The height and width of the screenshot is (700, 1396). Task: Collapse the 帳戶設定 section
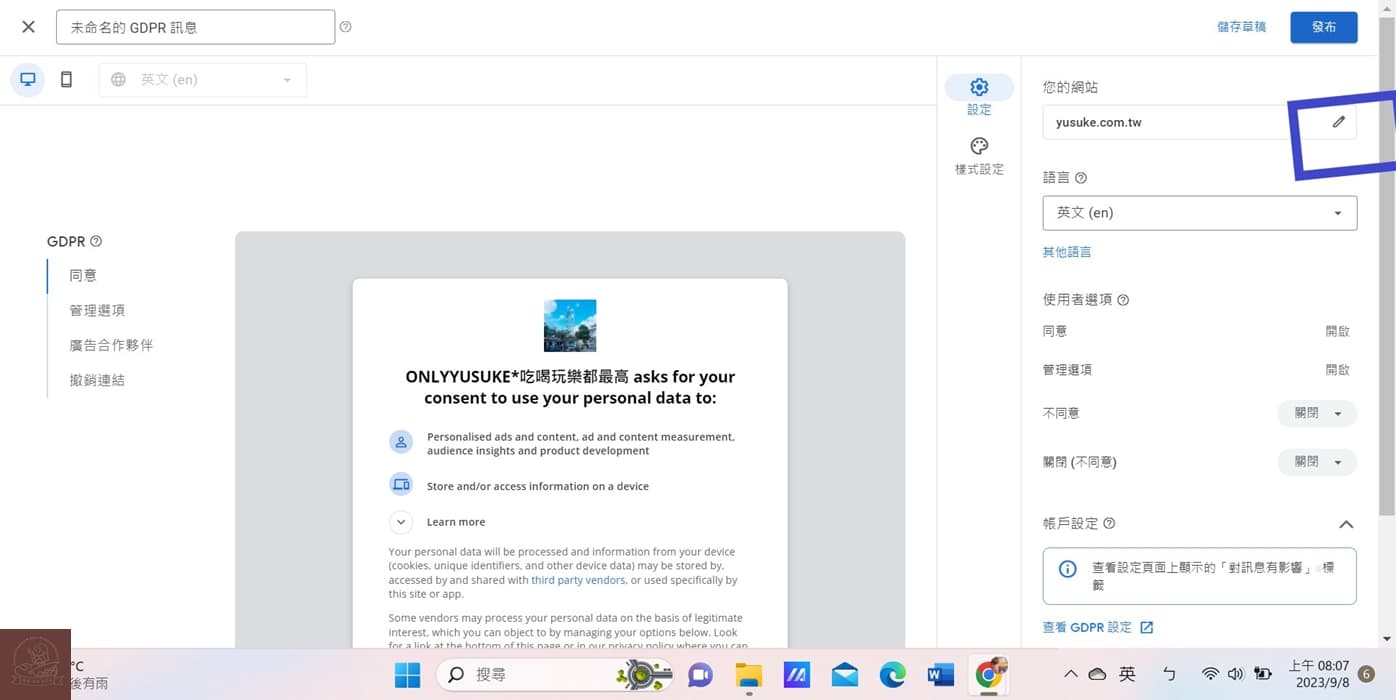coord(1346,524)
